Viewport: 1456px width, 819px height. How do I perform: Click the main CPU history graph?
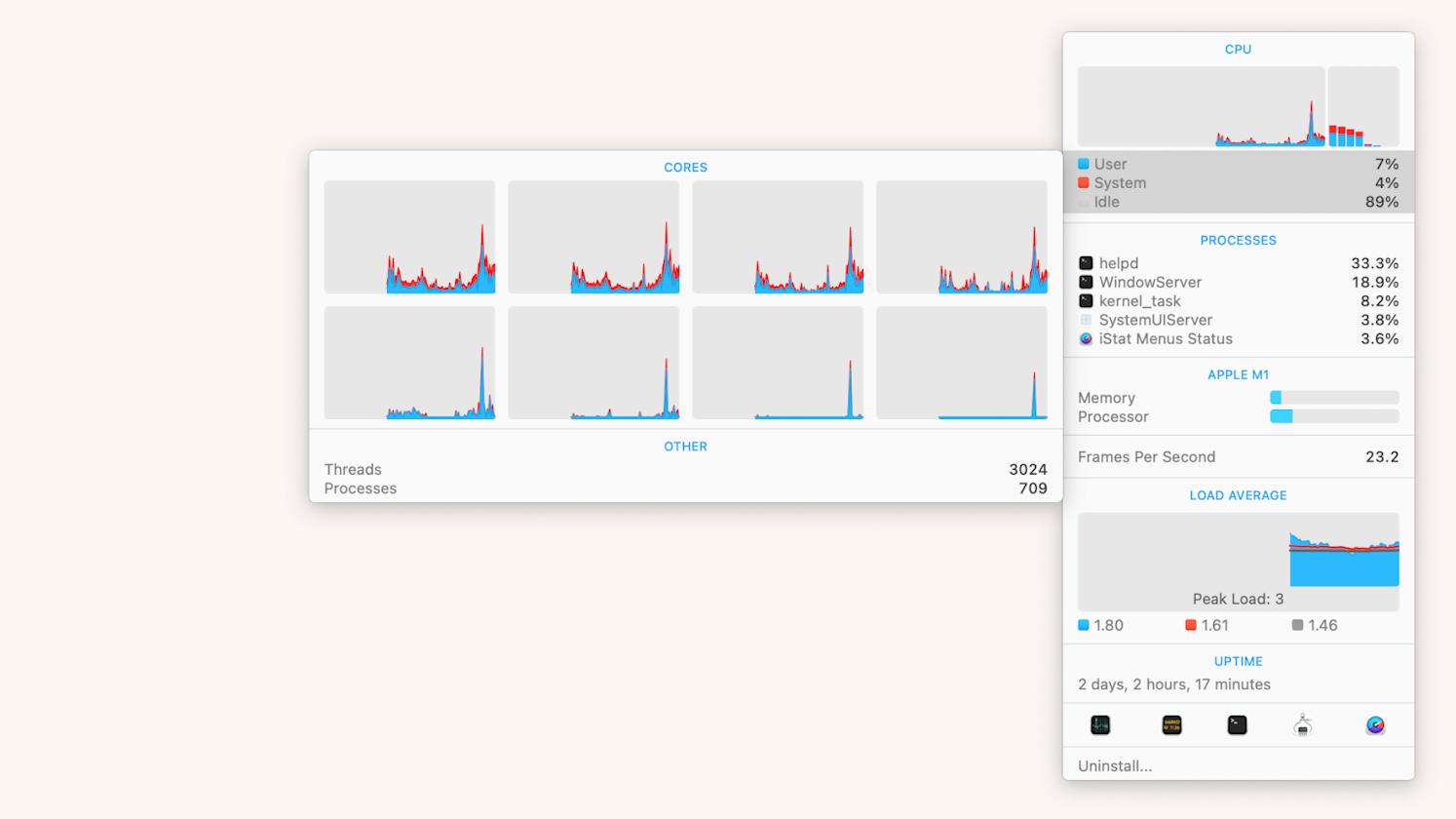[1201, 106]
